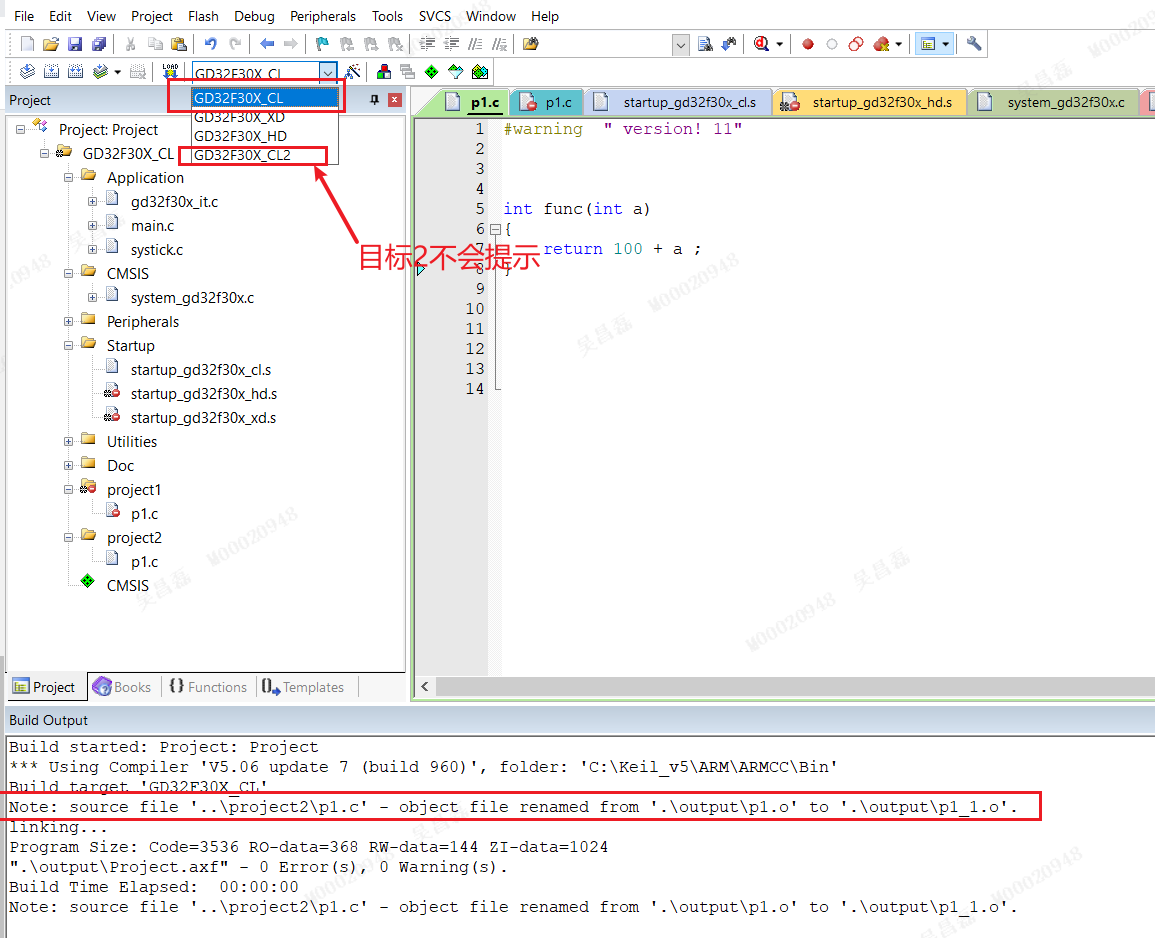
Task: Save the current file with the floppy icon
Action: click(75, 44)
